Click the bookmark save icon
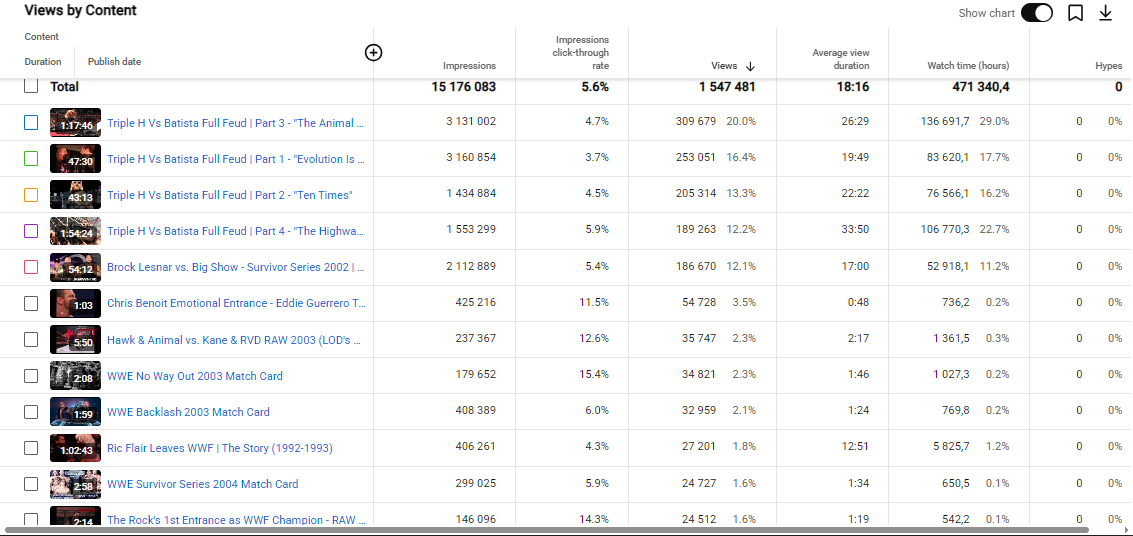Screen dimensions: 1133x536 (x=1075, y=13)
